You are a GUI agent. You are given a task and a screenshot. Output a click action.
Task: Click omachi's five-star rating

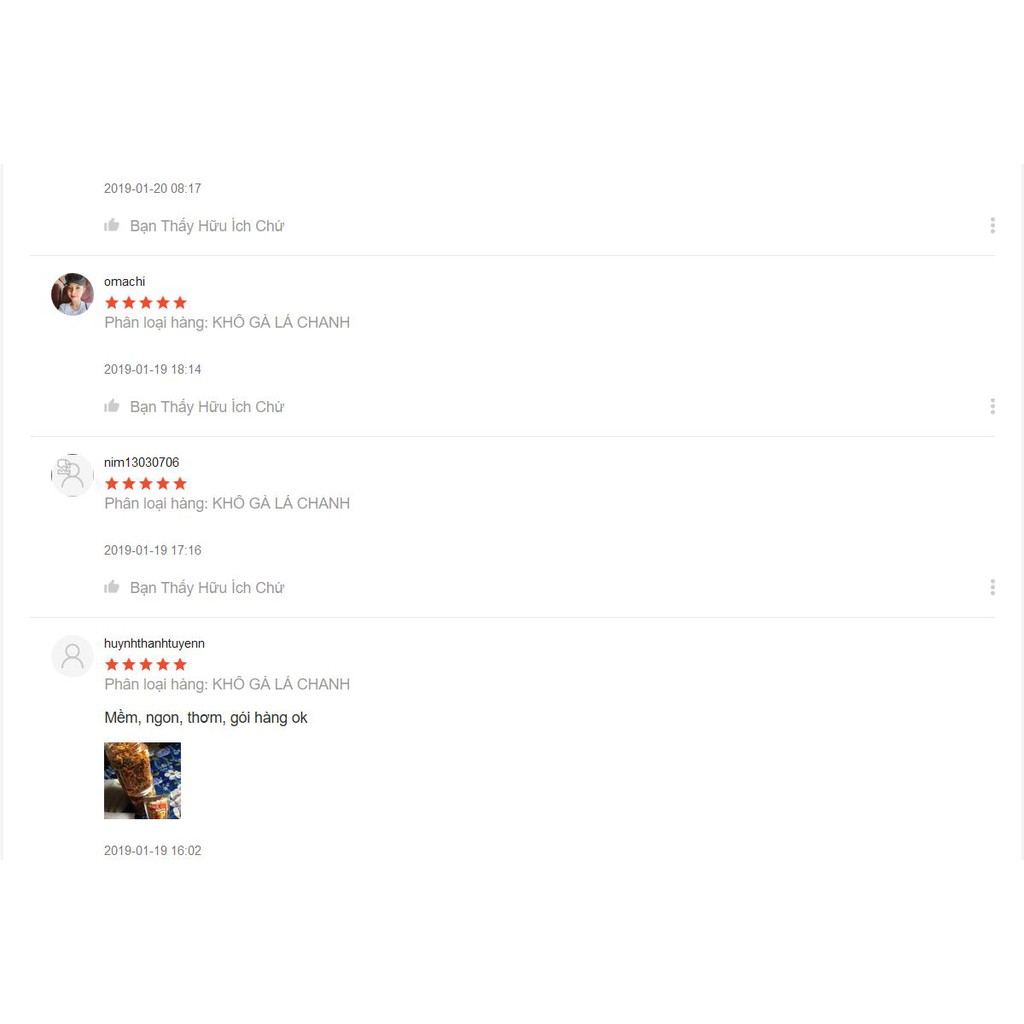146,302
